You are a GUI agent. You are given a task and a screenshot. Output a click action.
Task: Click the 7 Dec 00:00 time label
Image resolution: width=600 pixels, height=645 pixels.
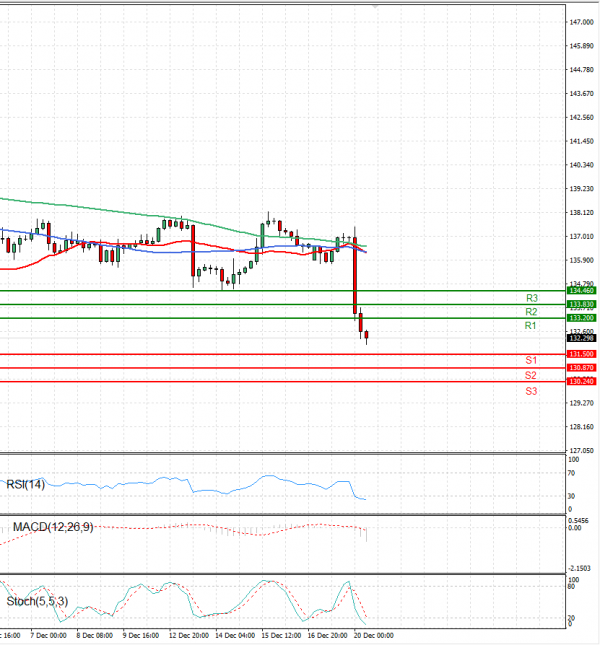click(x=49, y=636)
